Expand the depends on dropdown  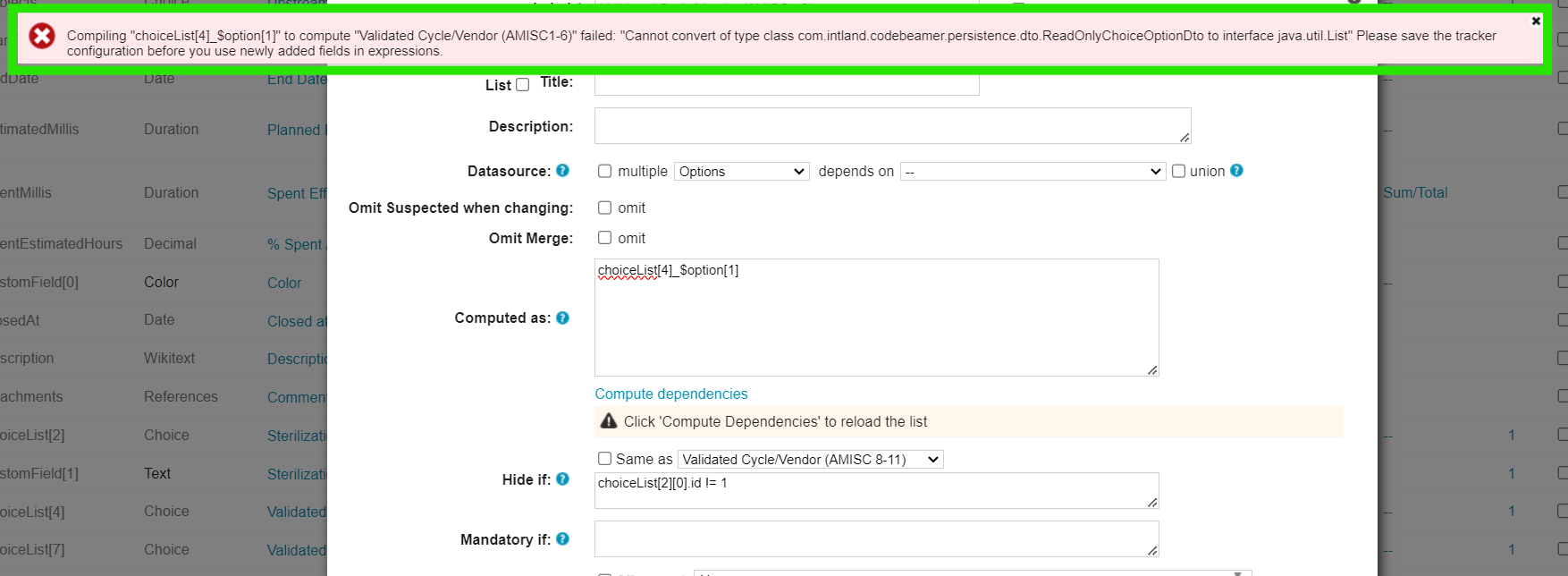(1033, 171)
